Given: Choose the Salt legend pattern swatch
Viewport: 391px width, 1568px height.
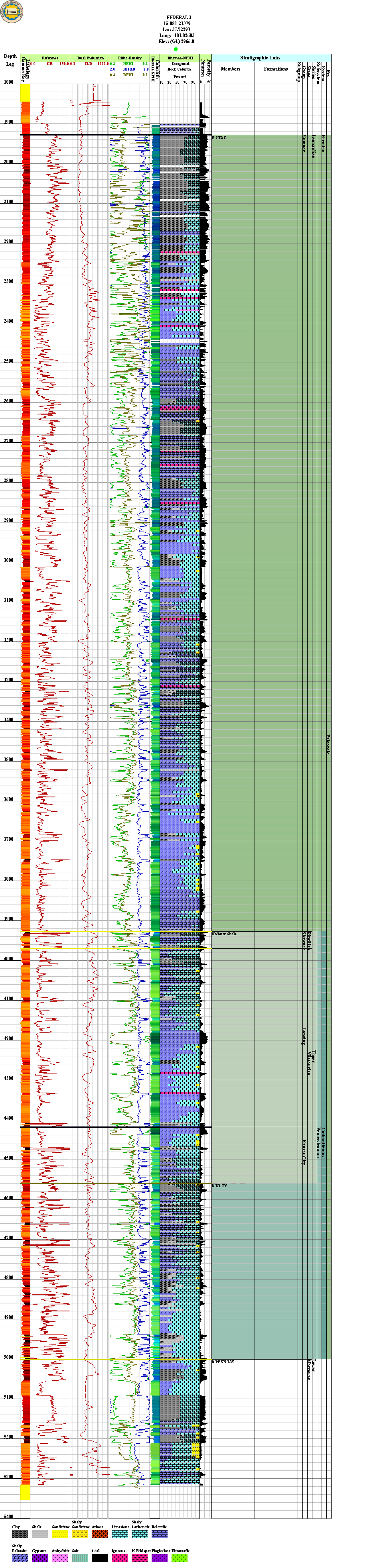Looking at the screenshot, I should click(x=80, y=1558).
